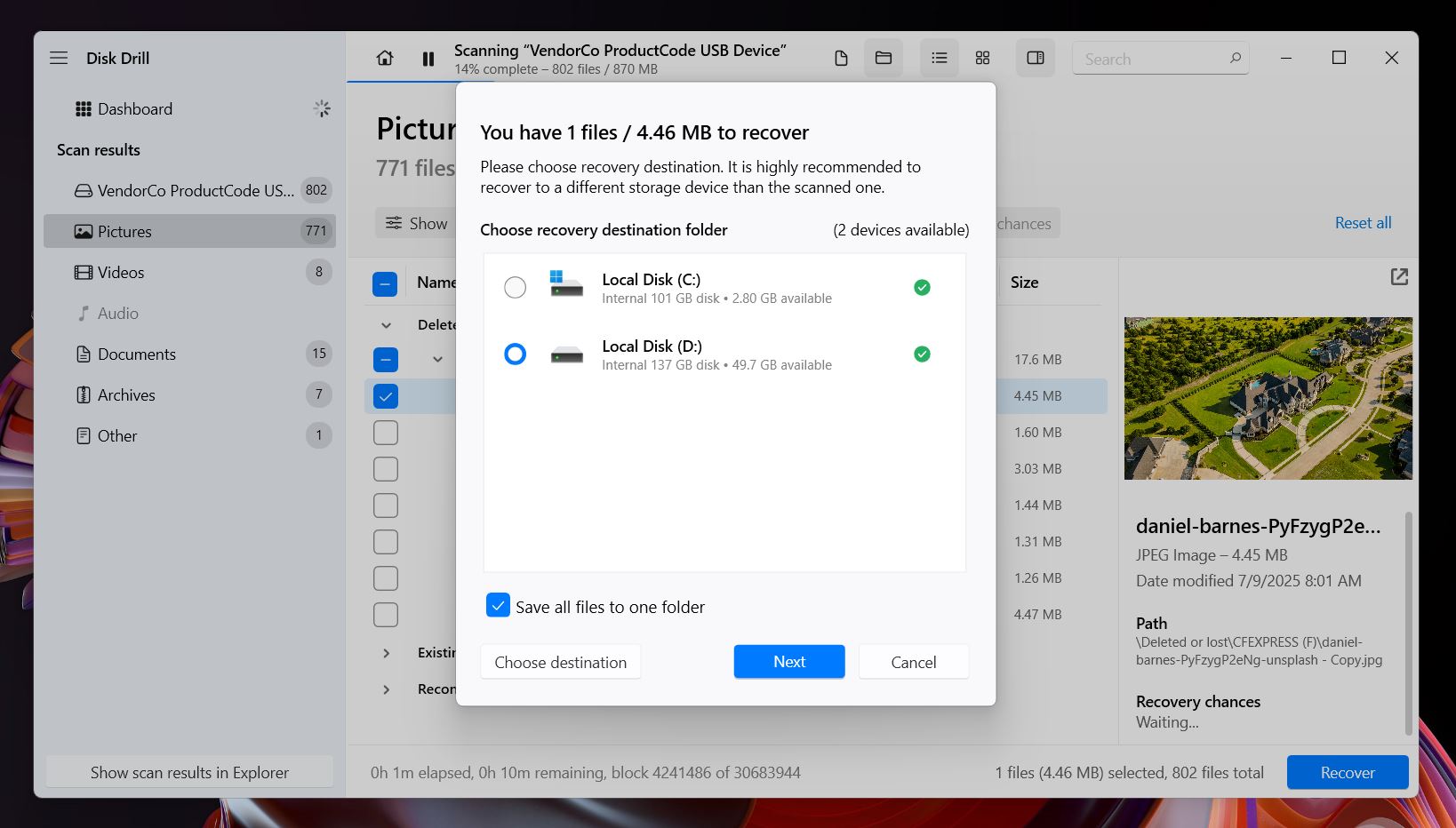This screenshot has height=828, width=1456.
Task: Open preview in external window icon
Action: click(1399, 277)
